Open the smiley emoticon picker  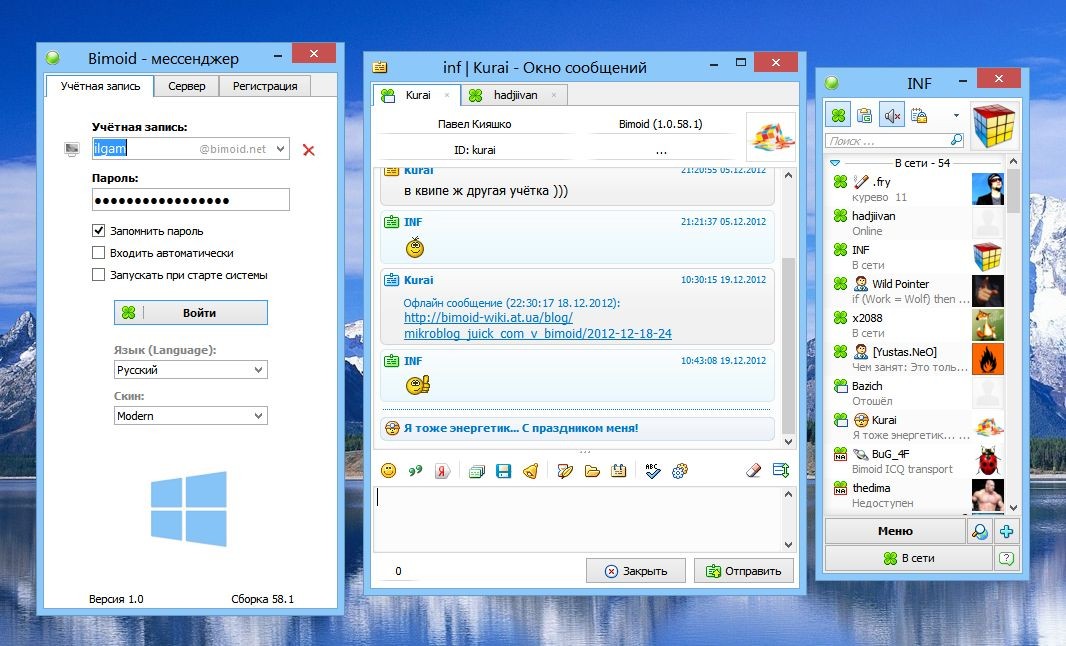(x=388, y=471)
